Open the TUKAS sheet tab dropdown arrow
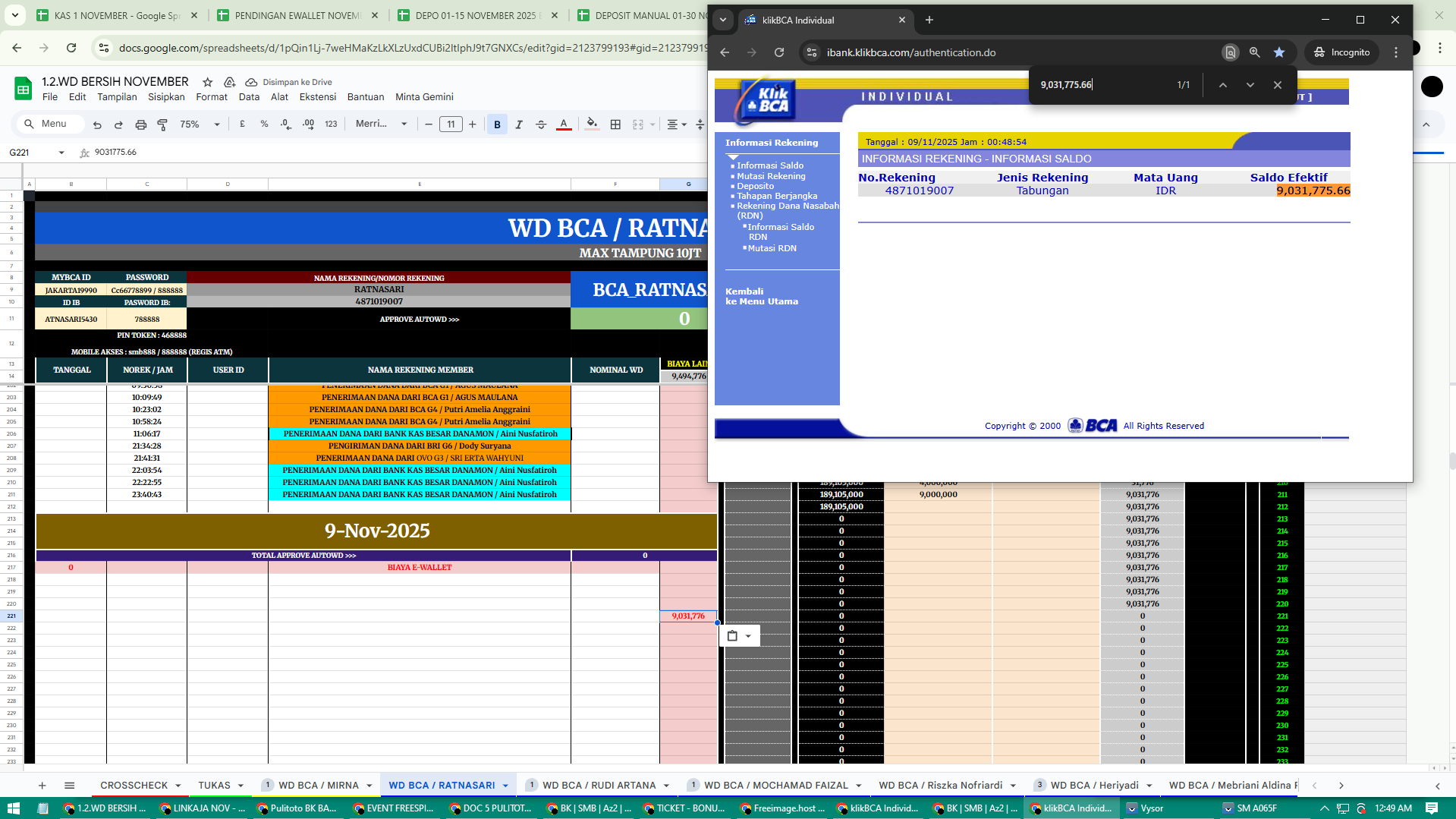 [x=241, y=786]
